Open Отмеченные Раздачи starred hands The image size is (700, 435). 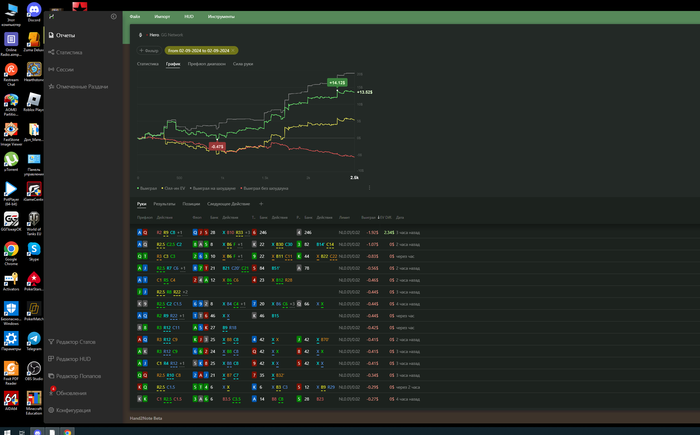(x=82, y=87)
